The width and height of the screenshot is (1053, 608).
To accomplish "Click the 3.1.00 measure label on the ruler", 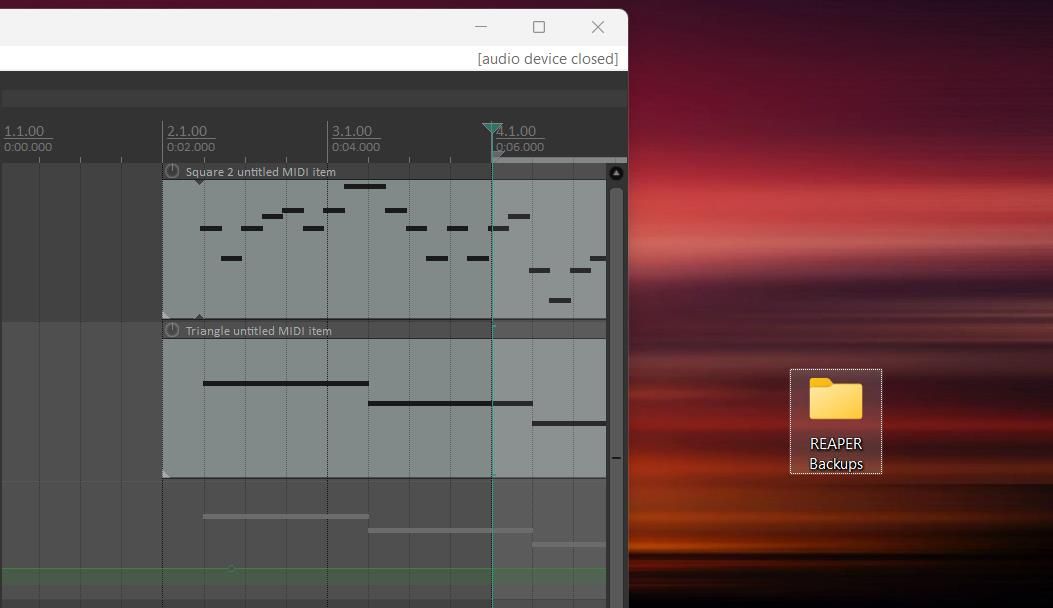I will 353,131.
